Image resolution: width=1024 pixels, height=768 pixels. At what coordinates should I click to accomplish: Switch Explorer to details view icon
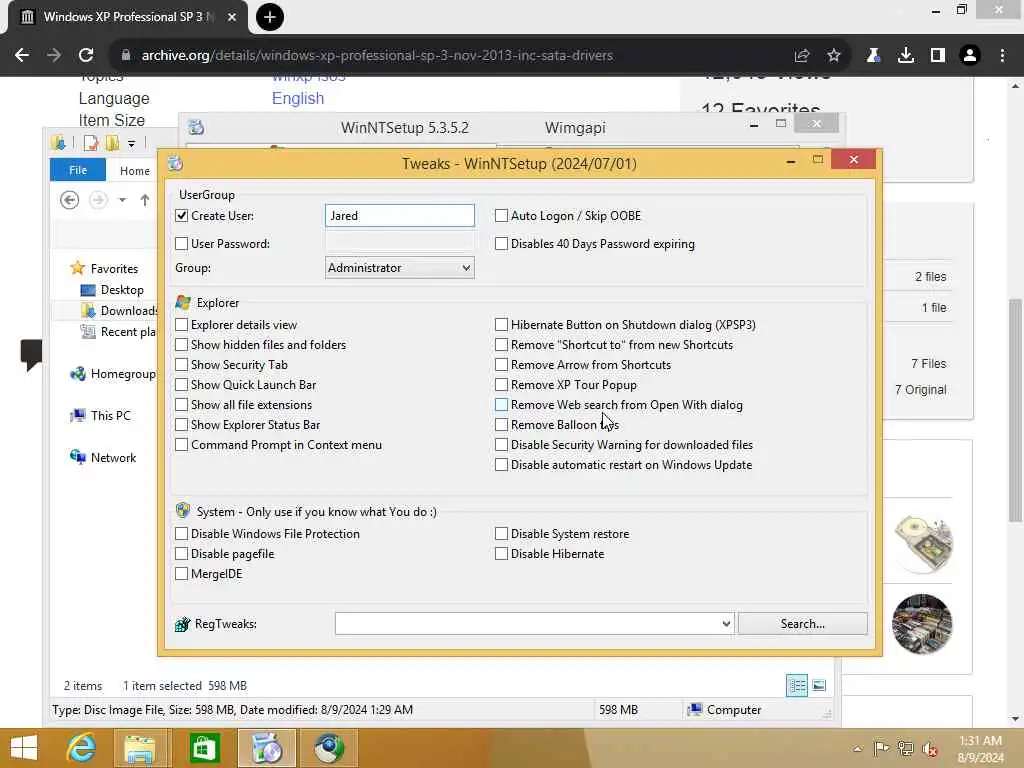pyautogui.click(x=797, y=686)
